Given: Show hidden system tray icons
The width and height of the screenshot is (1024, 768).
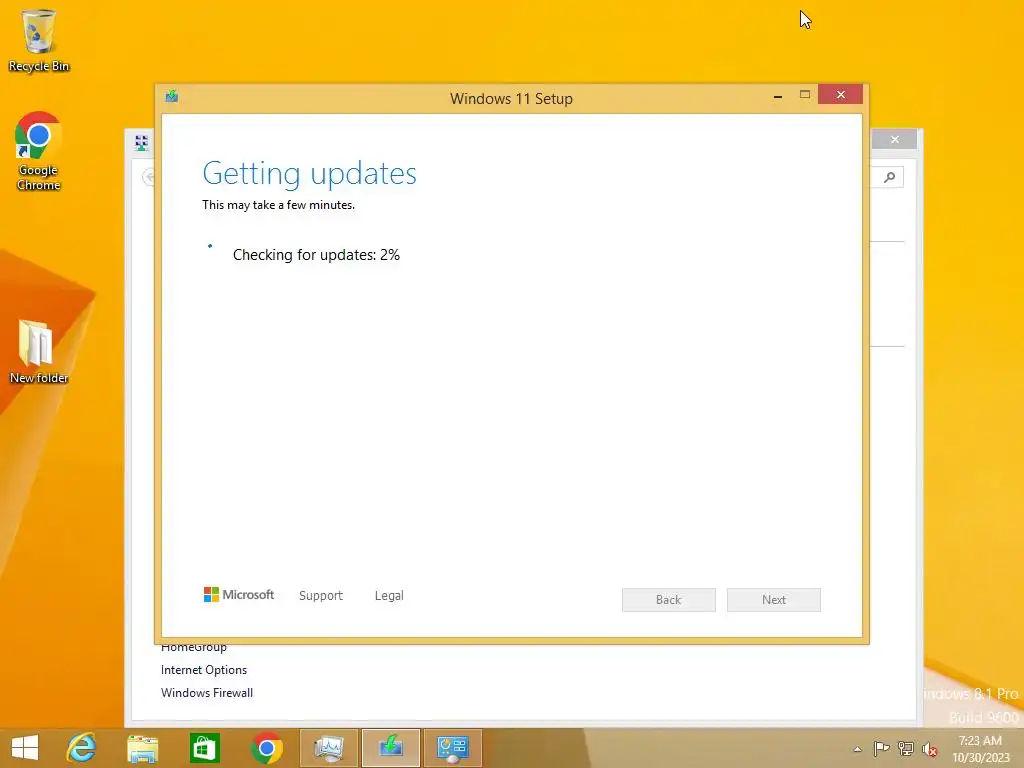Looking at the screenshot, I should 857,749.
